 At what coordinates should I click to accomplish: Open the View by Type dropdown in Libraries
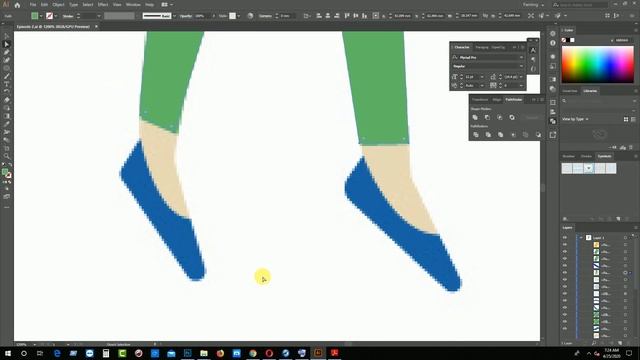click(576, 119)
